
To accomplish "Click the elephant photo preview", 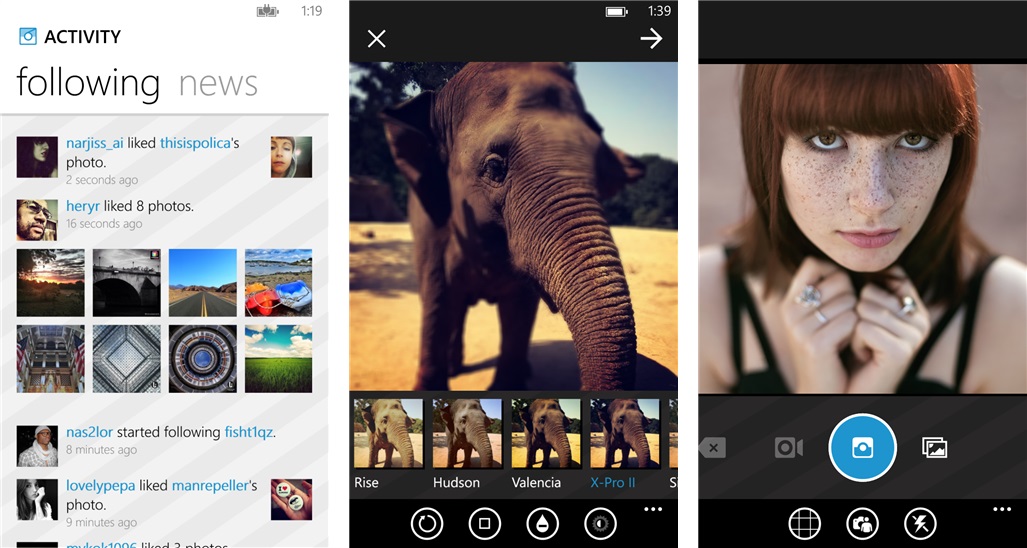I will pos(514,227).
